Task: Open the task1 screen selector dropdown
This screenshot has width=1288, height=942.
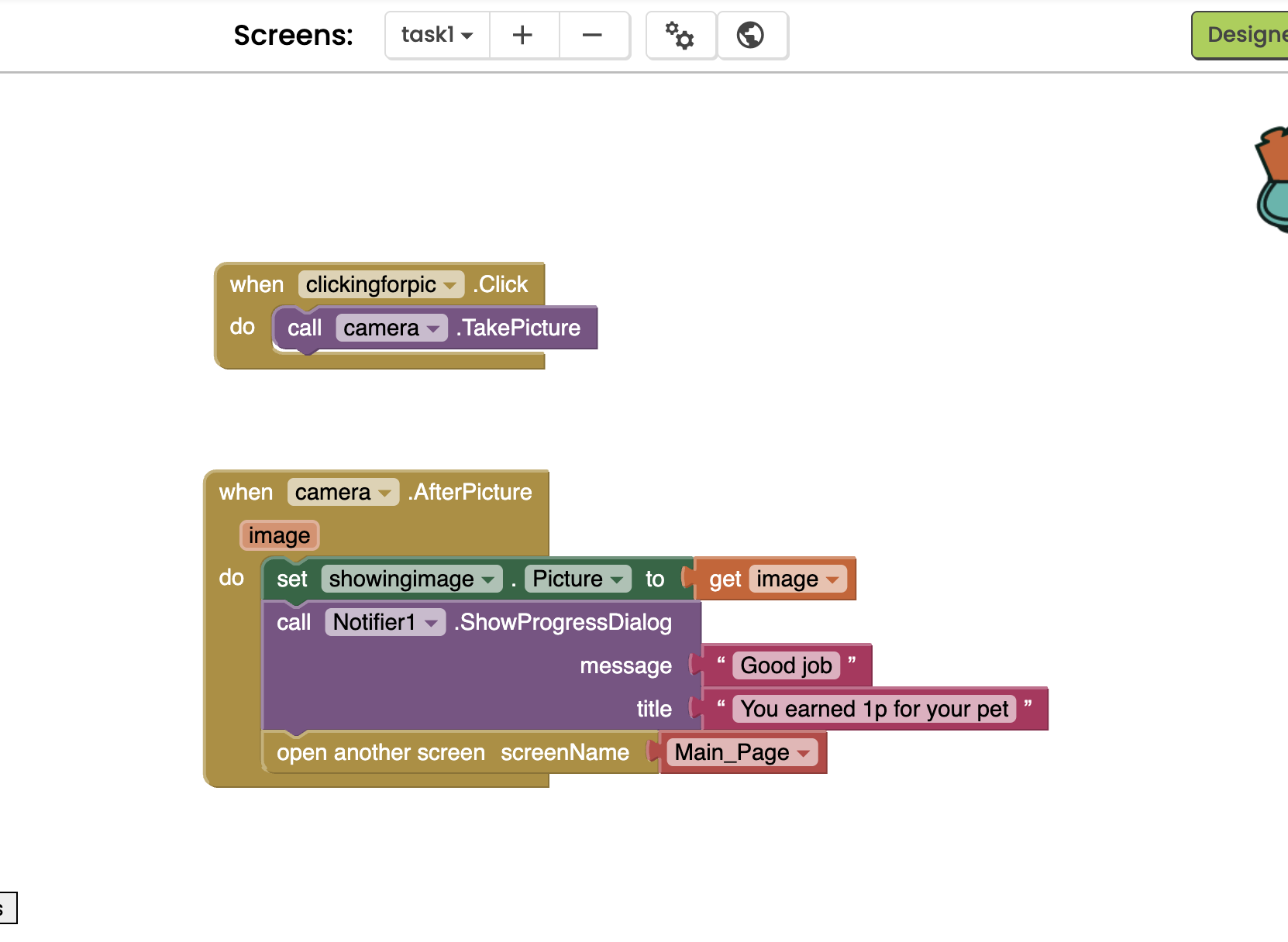Action: tap(437, 35)
